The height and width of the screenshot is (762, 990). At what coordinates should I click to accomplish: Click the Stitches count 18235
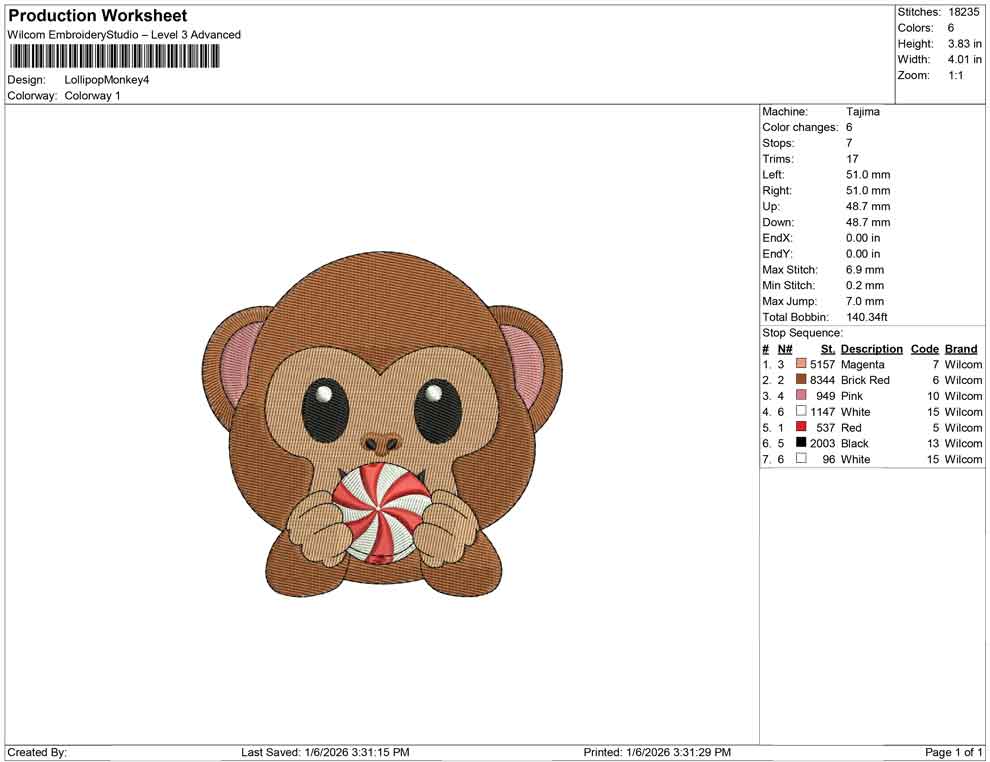point(963,12)
